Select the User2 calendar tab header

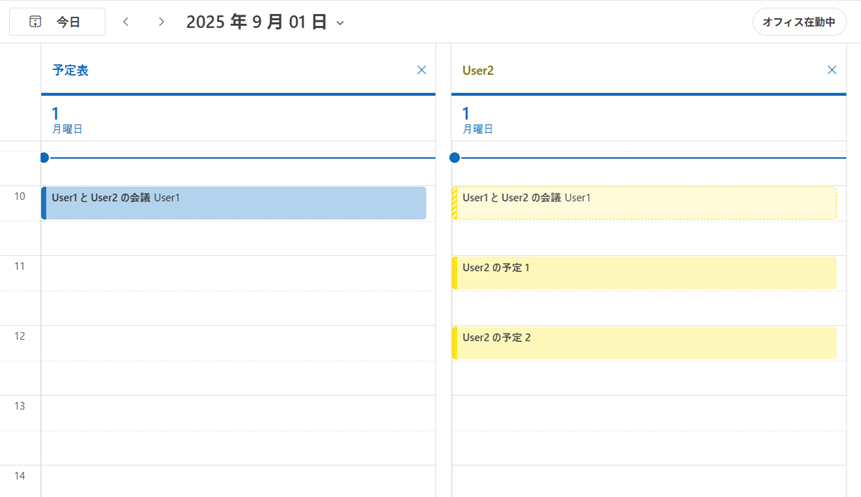[478, 70]
